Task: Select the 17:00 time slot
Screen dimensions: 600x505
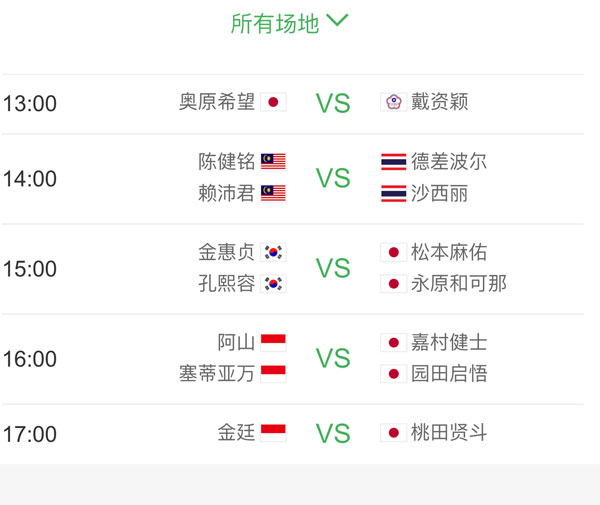Action: click(30, 434)
